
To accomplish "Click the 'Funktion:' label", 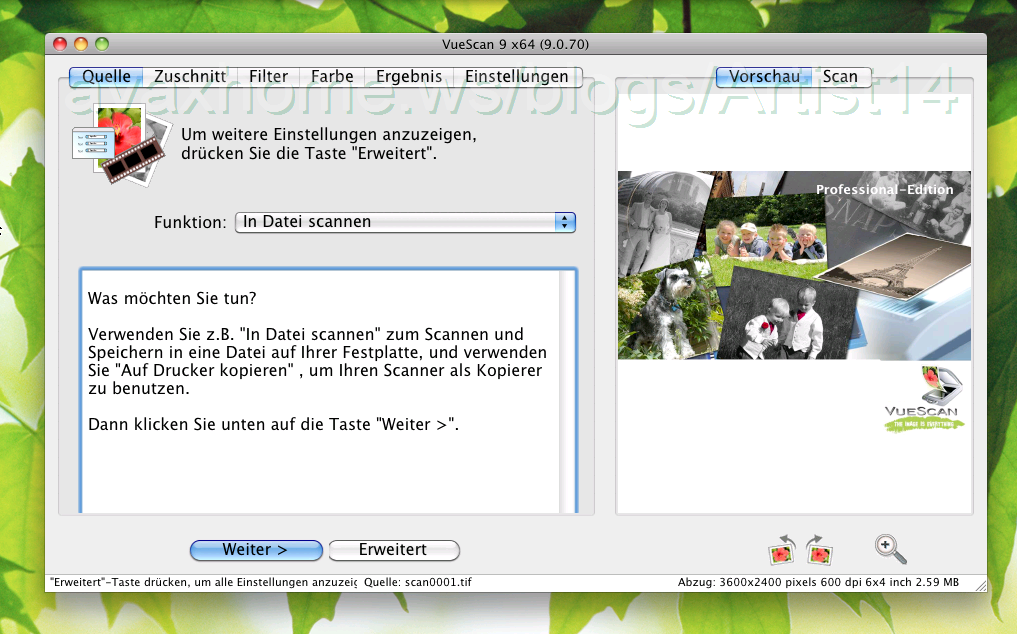I will pyautogui.click(x=190, y=223).
